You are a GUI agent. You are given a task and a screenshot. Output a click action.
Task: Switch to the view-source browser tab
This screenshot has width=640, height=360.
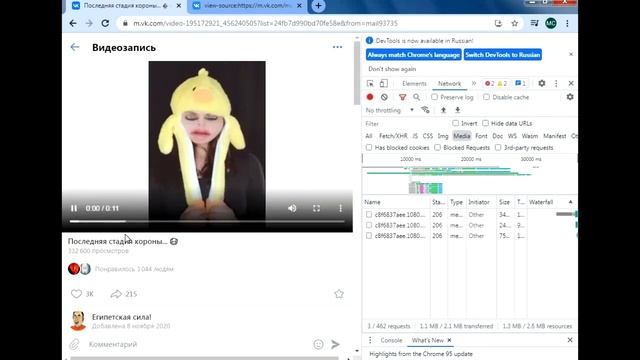[x=246, y=6]
